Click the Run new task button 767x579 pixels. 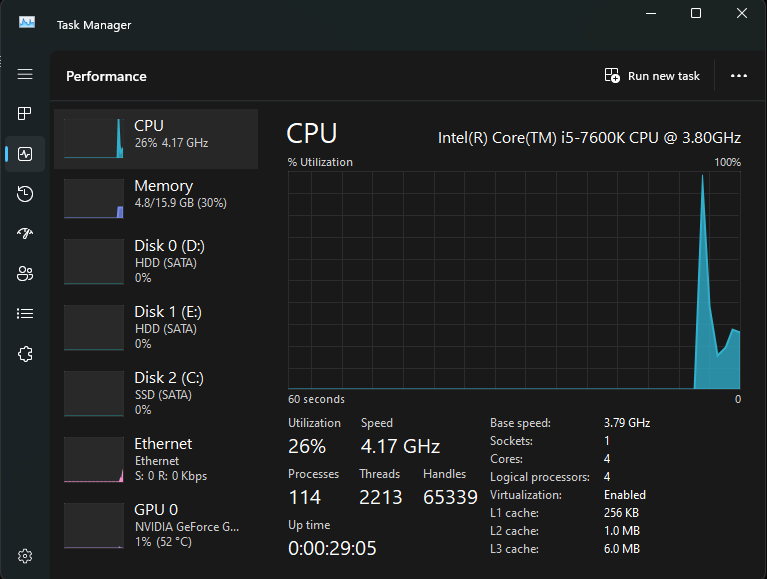coord(652,76)
